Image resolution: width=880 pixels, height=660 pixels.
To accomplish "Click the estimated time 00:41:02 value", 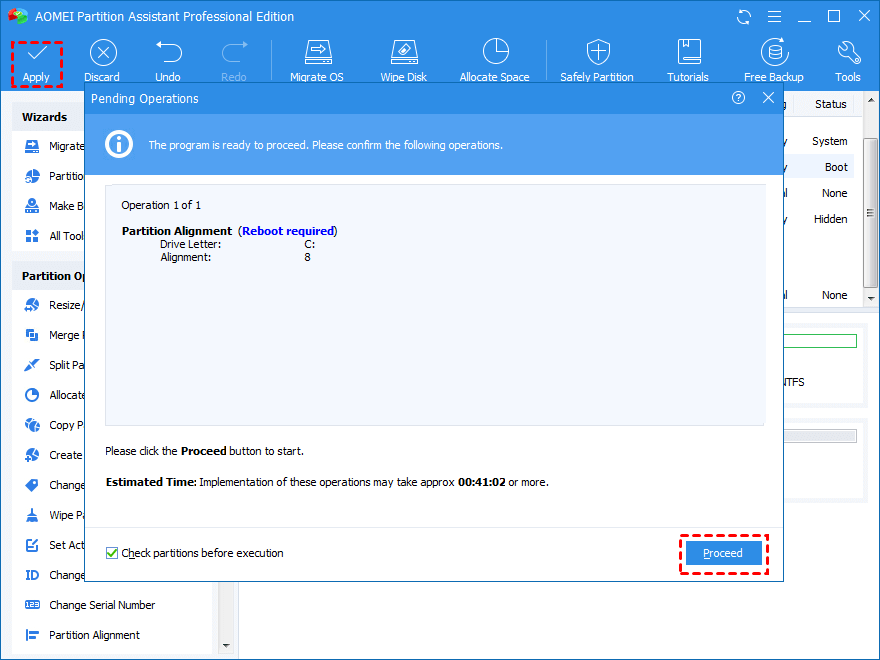I will (482, 483).
